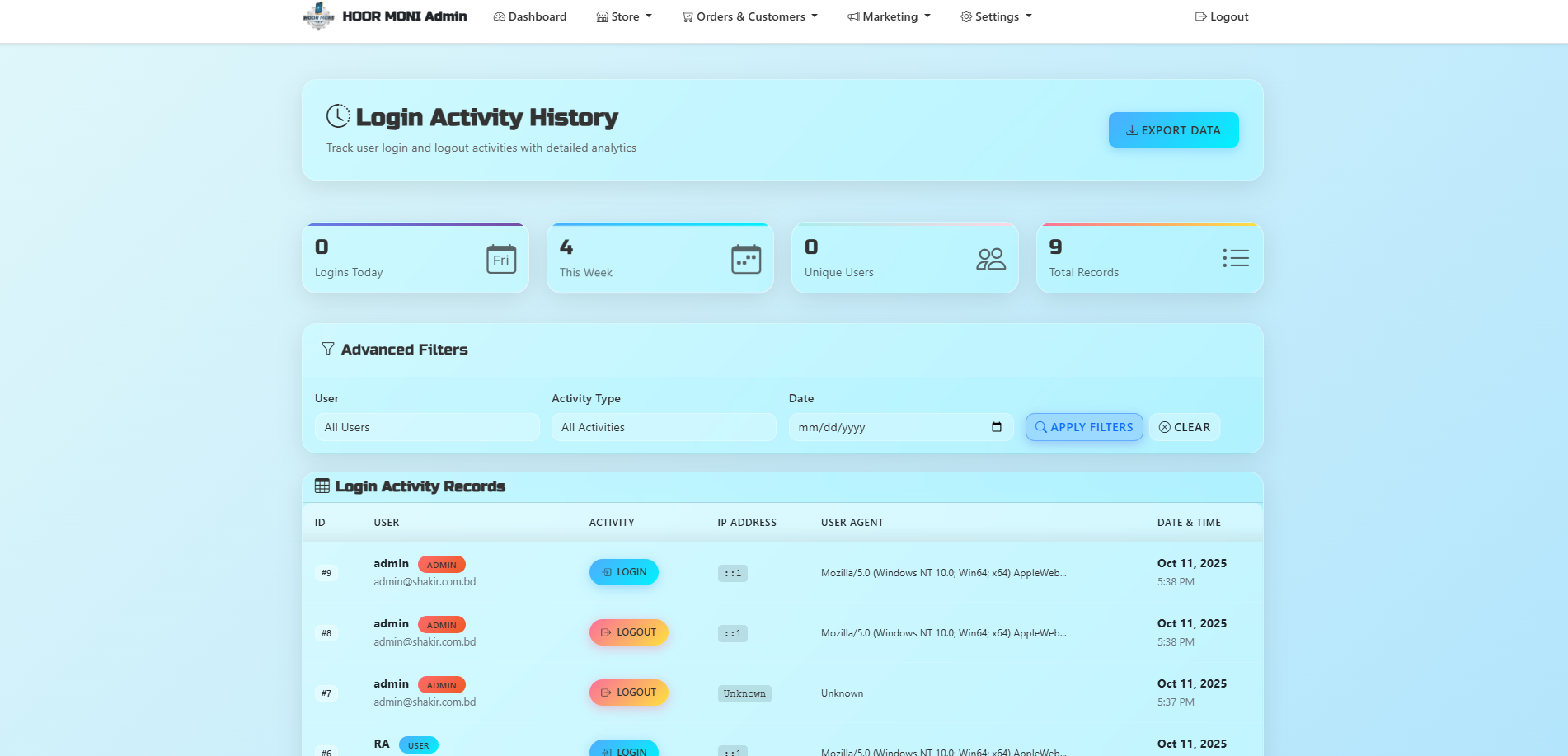
Task: Click the 5:37 PM timestamp in row #7
Action: click(1176, 702)
